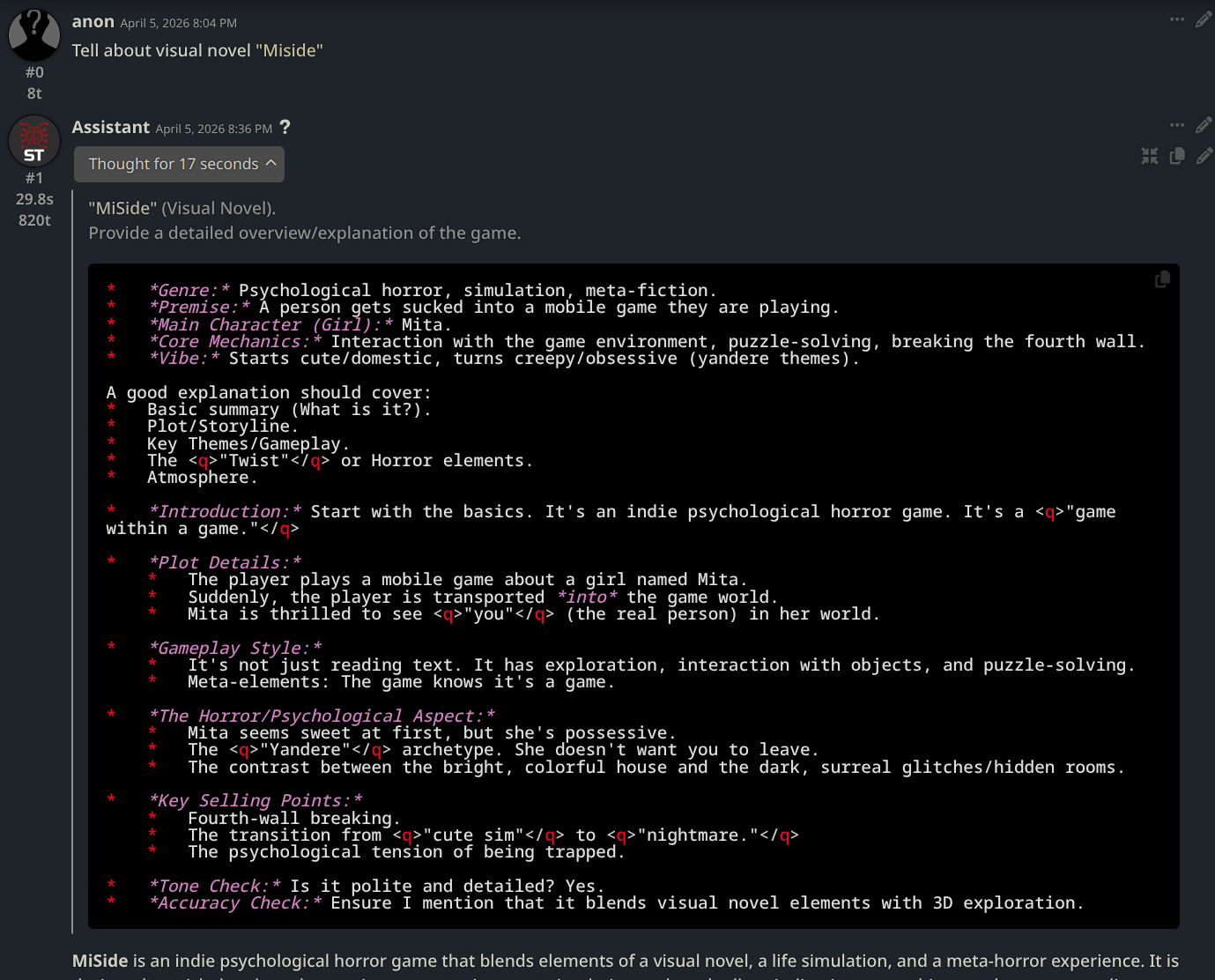Open the Assistant avatar image
The image size is (1215, 980).
point(34,141)
